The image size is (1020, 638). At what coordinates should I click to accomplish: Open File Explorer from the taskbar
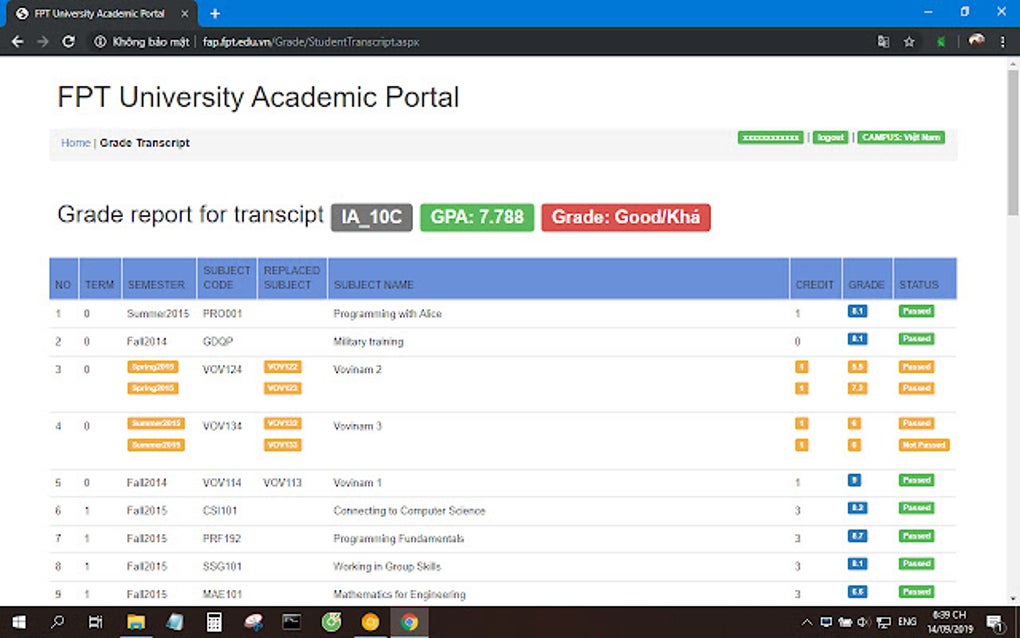point(135,621)
